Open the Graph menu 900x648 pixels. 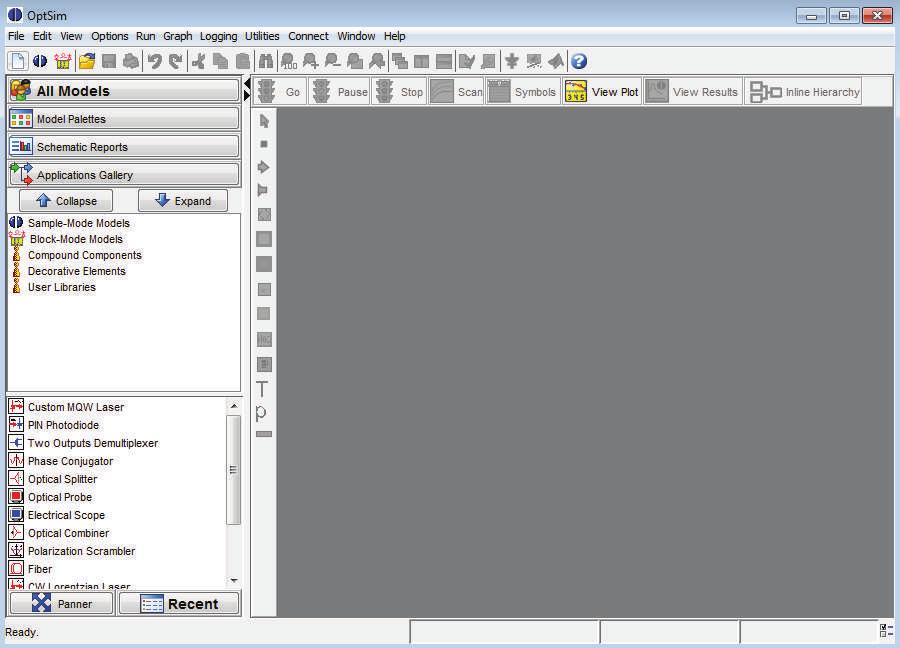(x=178, y=36)
